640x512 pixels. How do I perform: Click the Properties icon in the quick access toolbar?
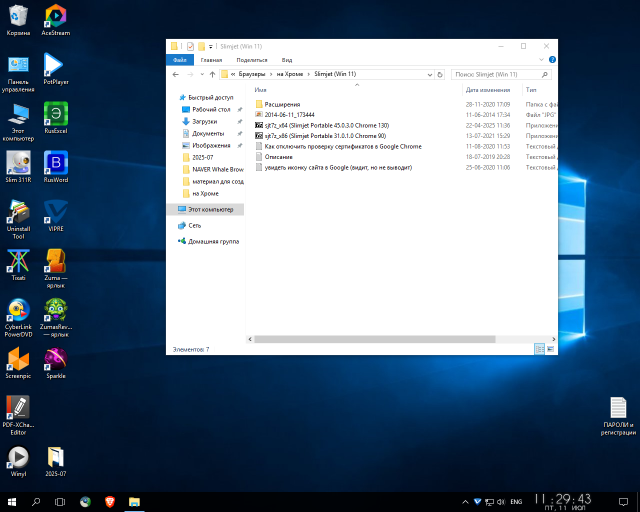190,47
